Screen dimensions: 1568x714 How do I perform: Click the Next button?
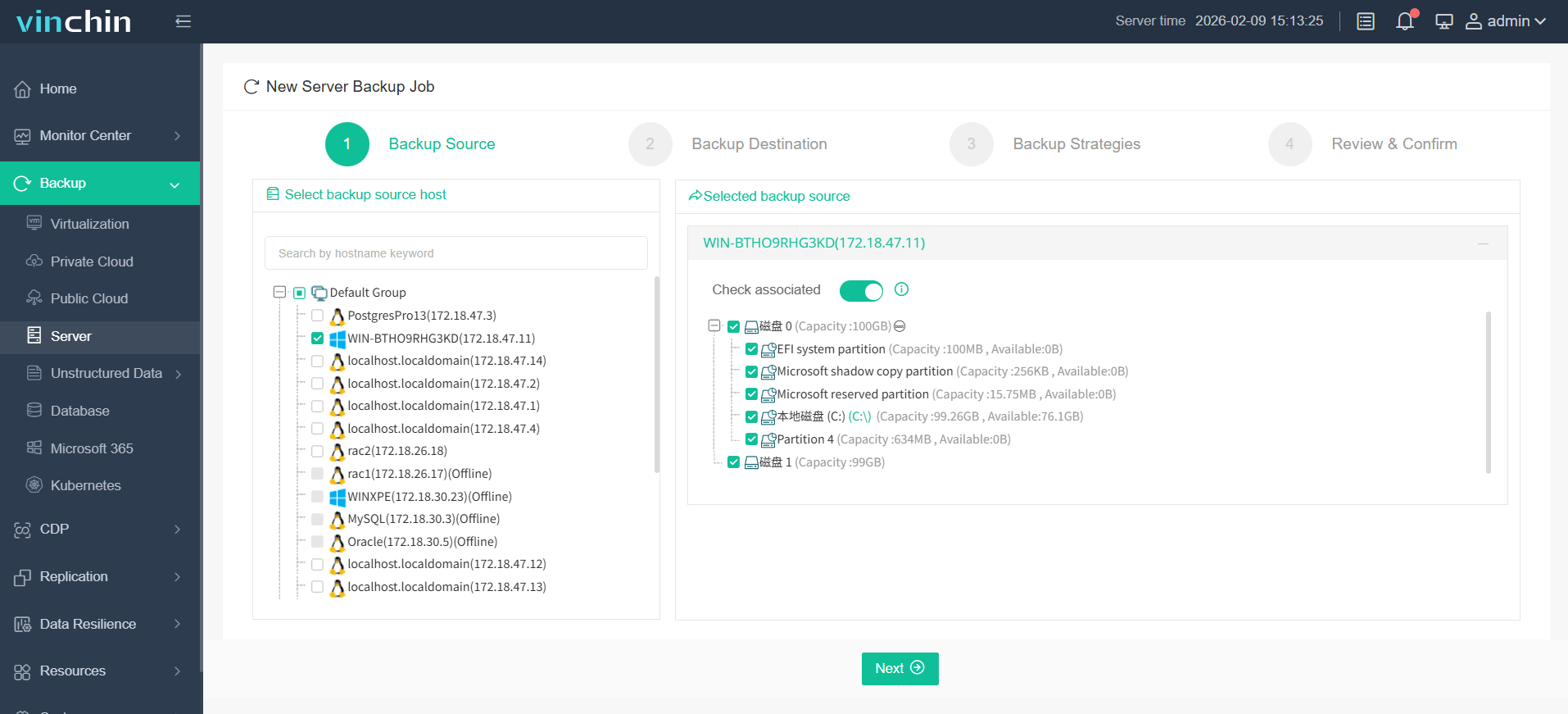click(x=900, y=668)
